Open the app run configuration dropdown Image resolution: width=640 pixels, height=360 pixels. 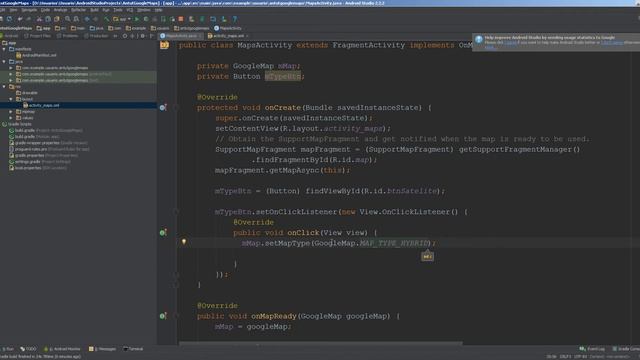pos(122,19)
